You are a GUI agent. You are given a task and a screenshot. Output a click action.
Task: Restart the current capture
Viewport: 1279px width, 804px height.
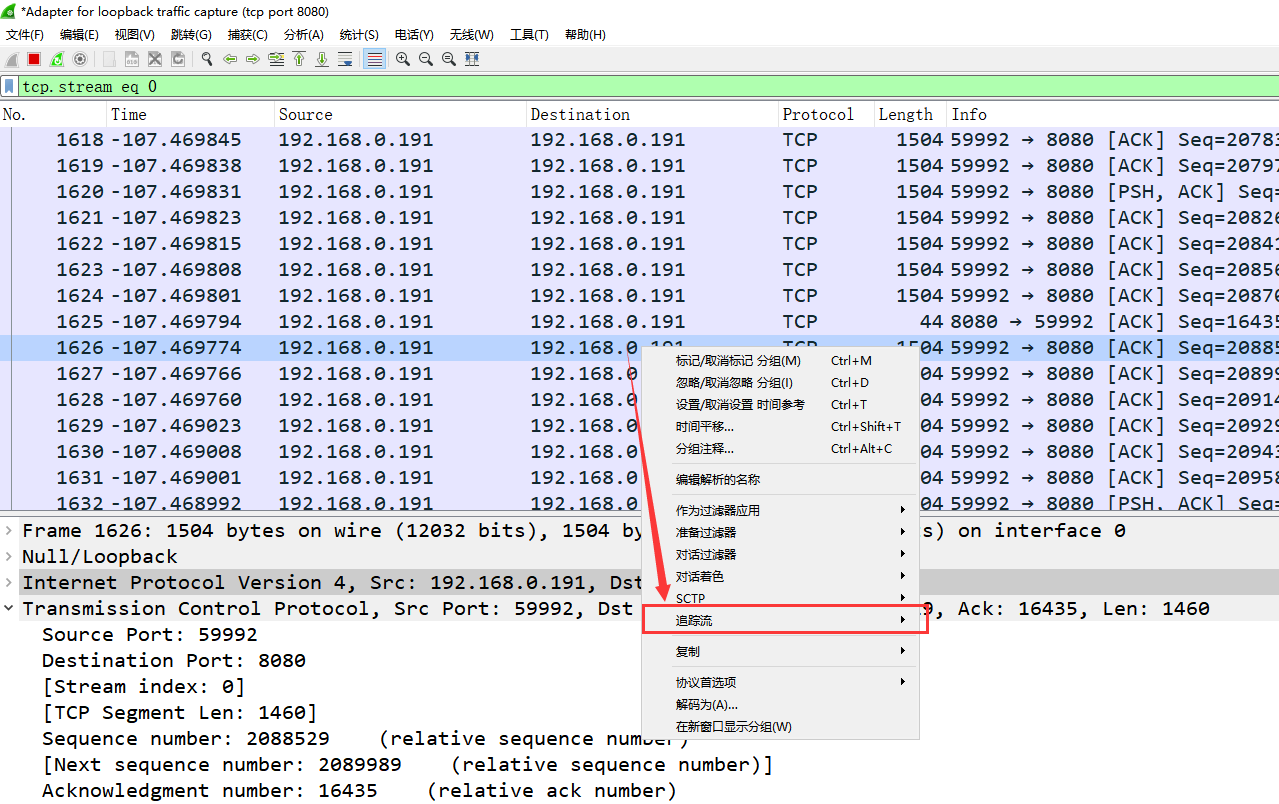pyautogui.click(x=54, y=58)
